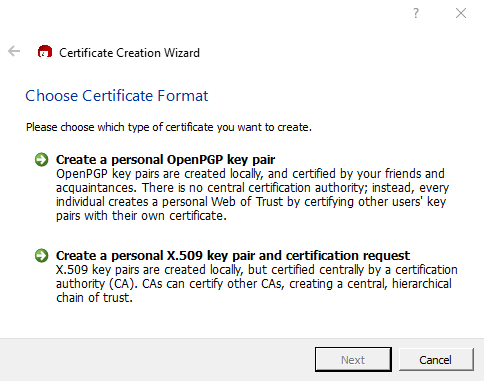Choose Create a personal X.509 key pair
Screen dimensions: 484x381
tap(233, 256)
